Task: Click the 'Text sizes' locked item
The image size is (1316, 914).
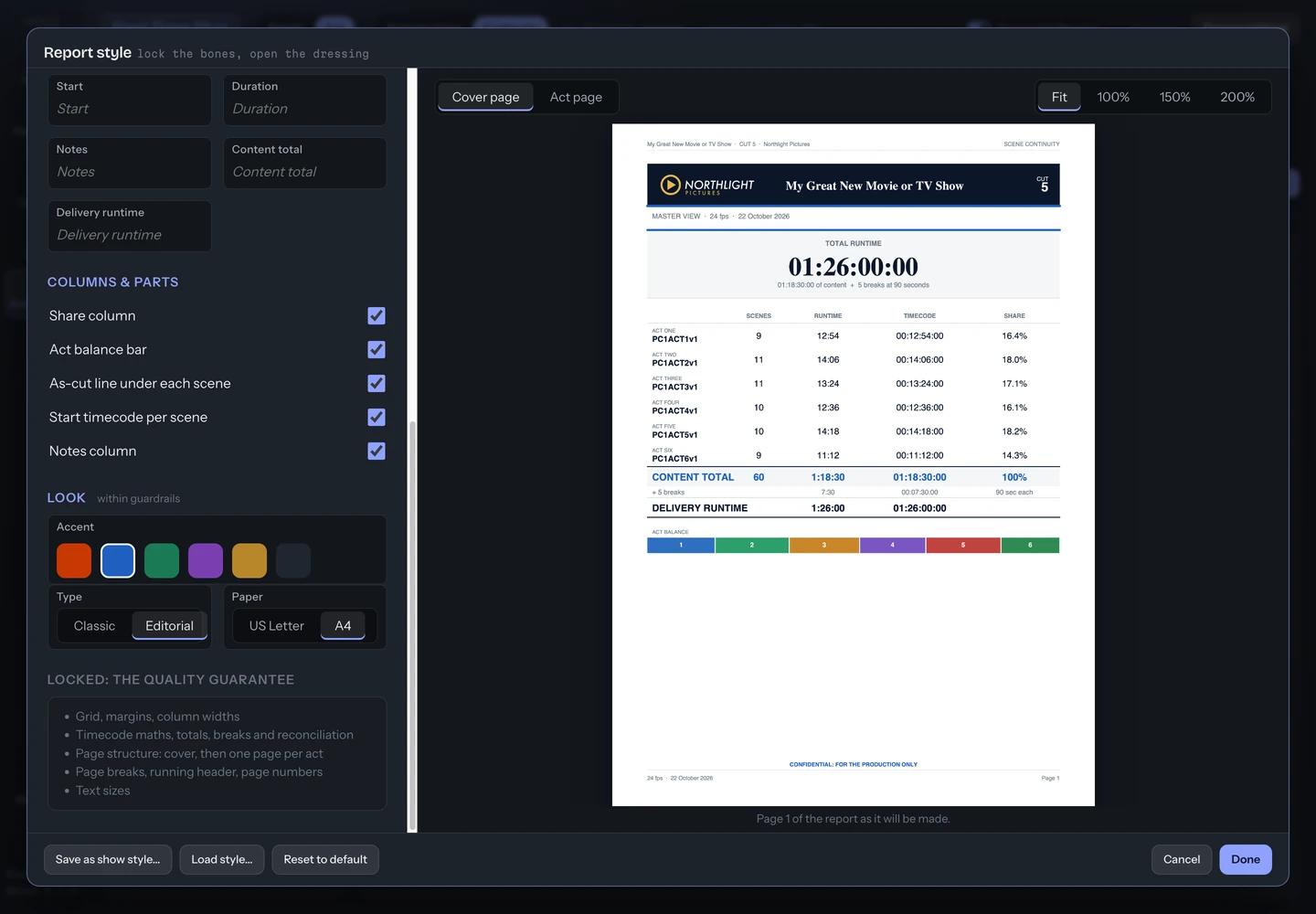Action: pyautogui.click(x=103, y=791)
